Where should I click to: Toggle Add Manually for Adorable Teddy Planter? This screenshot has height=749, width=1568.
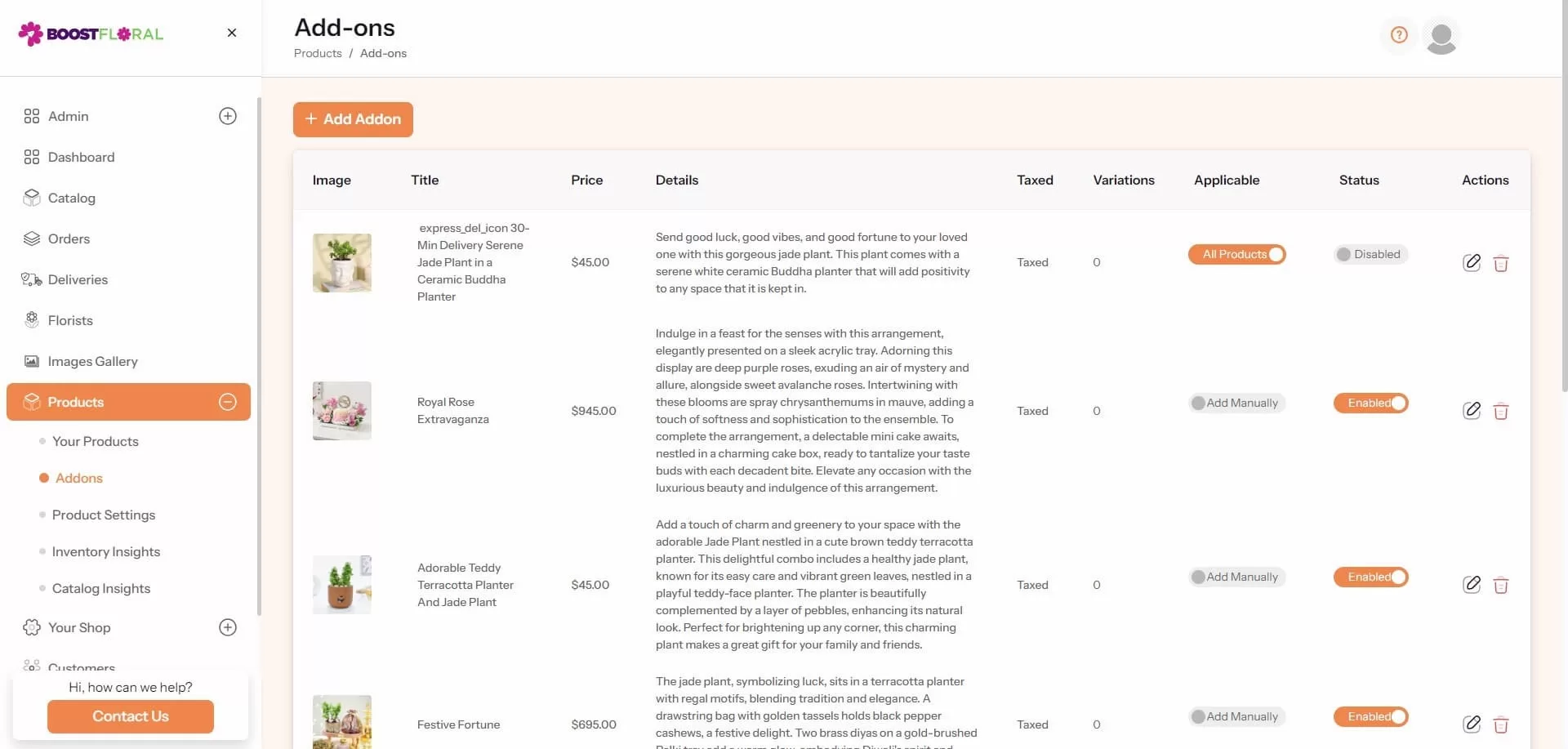tap(1236, 577)
